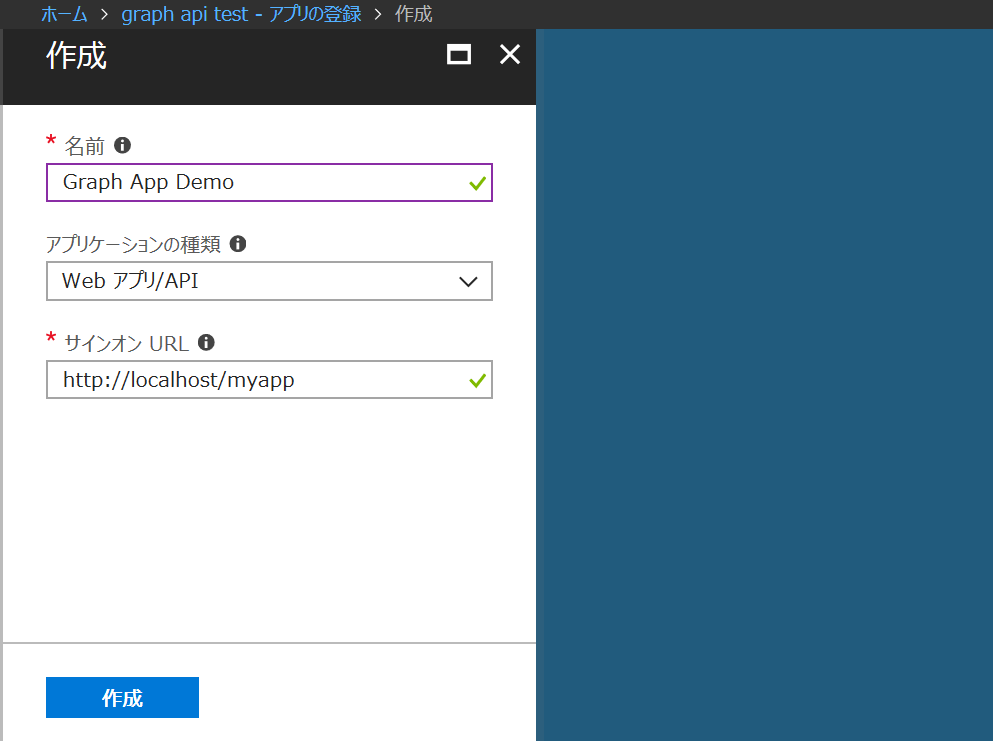Click the green checkmark in the URL field
Viewport: 993px width, 741px height.
point(478,381)
